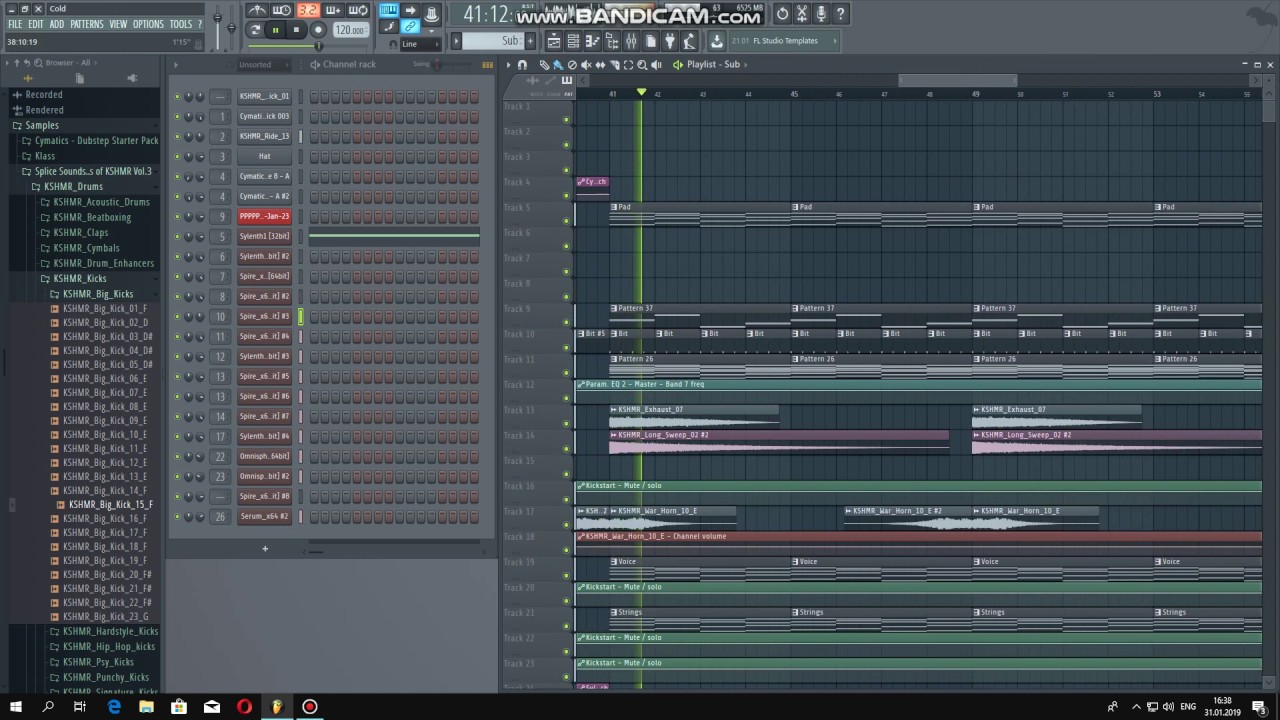This screenshot has width=1280, height=720.
Task: Mute the KSHMR_Ride_13 channel
Action: pos(177,137)
